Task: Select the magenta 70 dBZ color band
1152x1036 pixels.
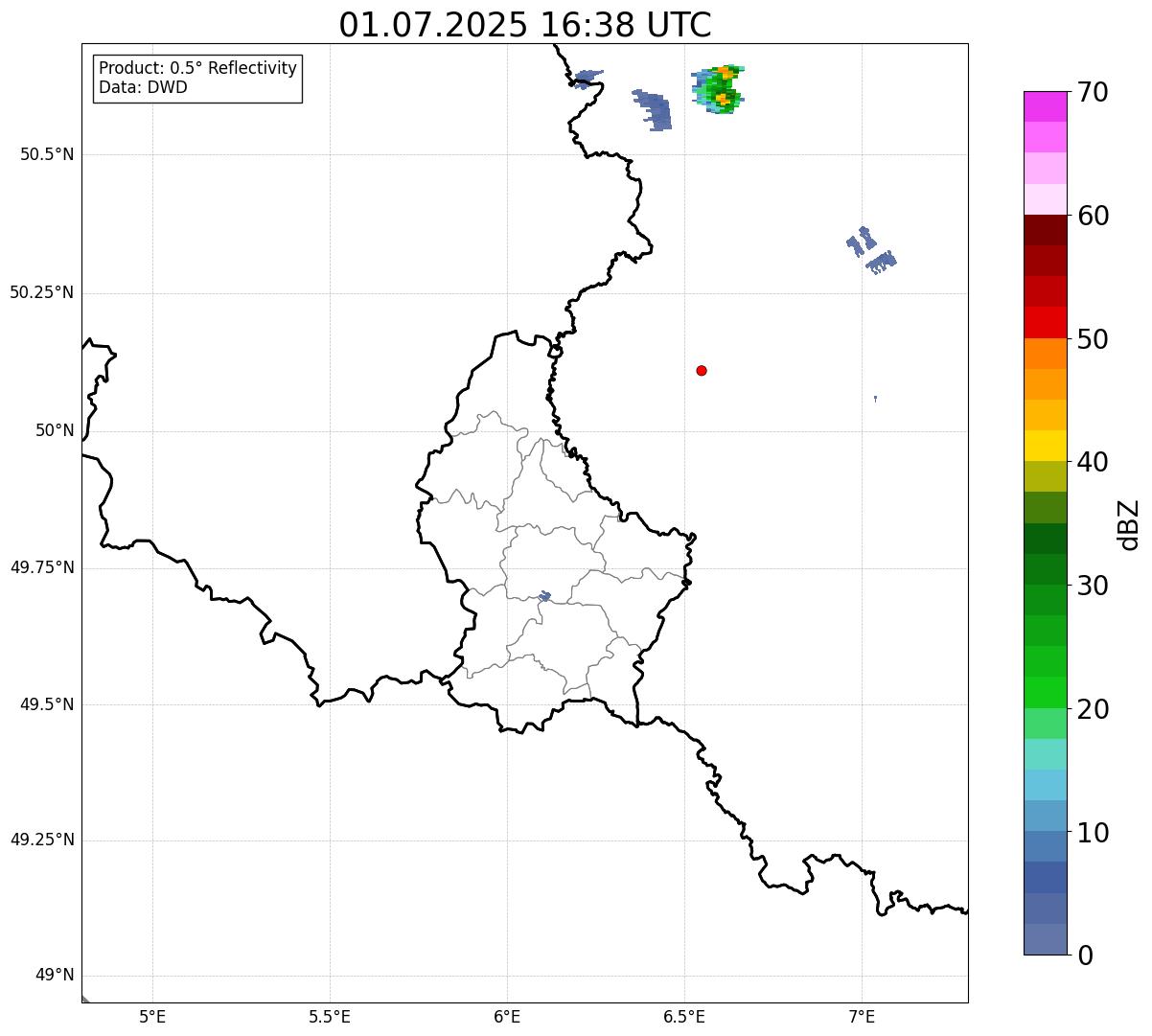Action: 1045,106
